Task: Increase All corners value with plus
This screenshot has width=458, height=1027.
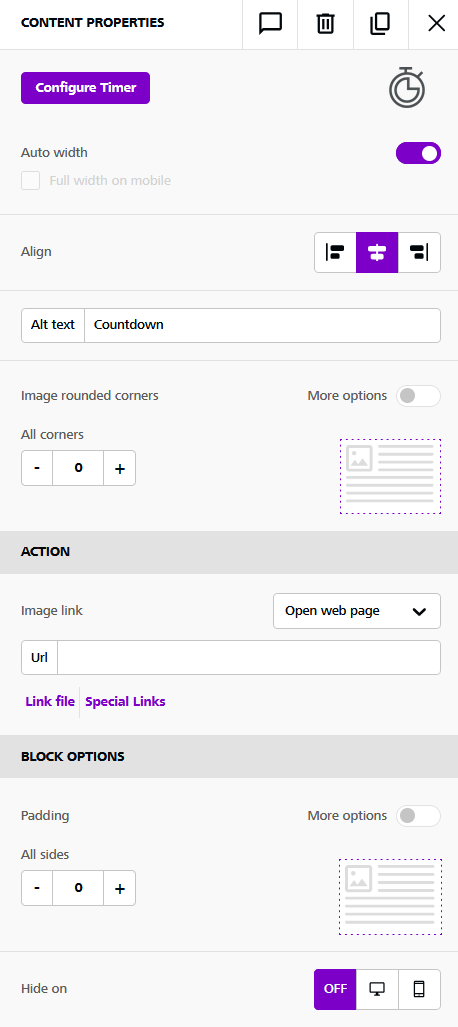Action: click(120, 468)
